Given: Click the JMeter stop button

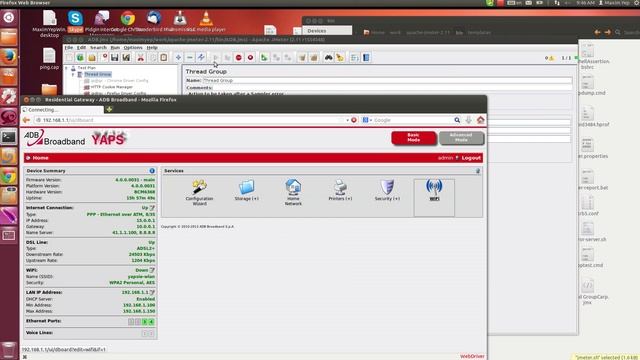Looking at the screenshot, I should tap(239, 58).
